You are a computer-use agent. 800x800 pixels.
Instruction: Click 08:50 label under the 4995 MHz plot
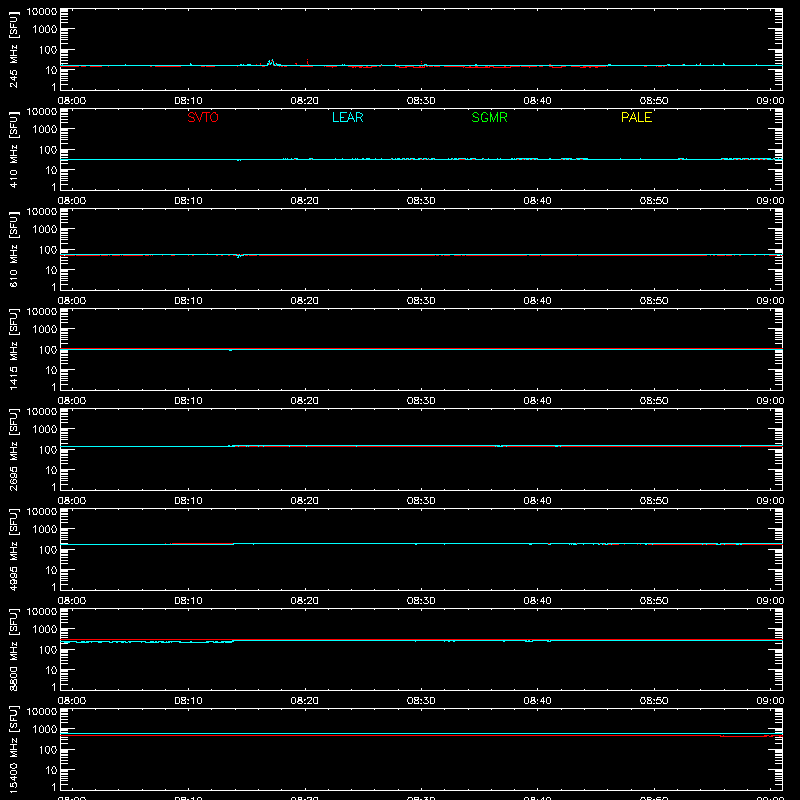[654, 601]
